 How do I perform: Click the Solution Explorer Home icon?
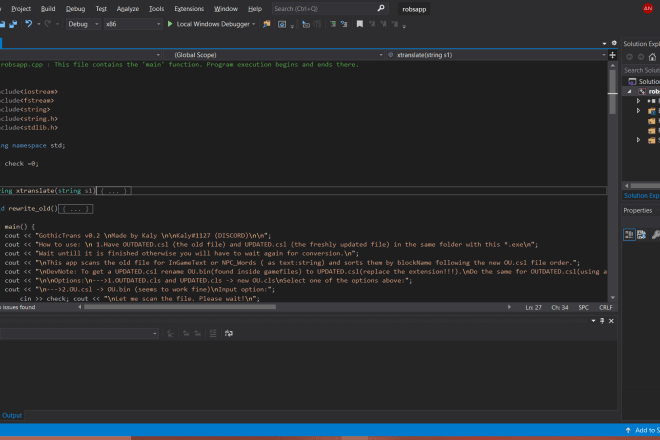coord(652,57)
